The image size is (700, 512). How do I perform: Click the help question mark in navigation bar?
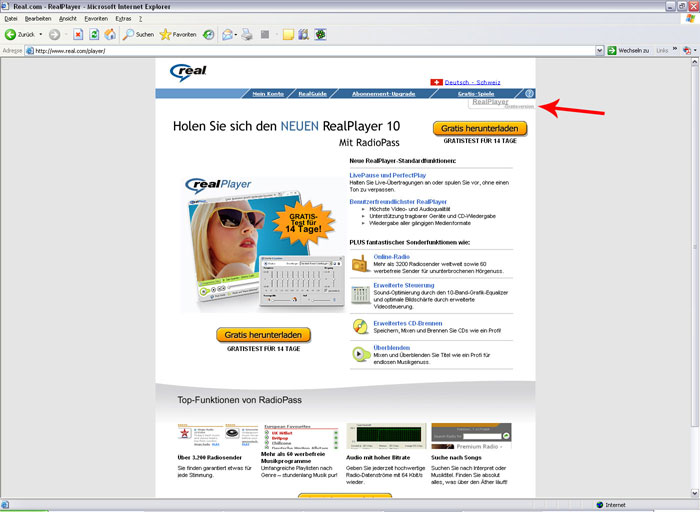click(529, 93)
